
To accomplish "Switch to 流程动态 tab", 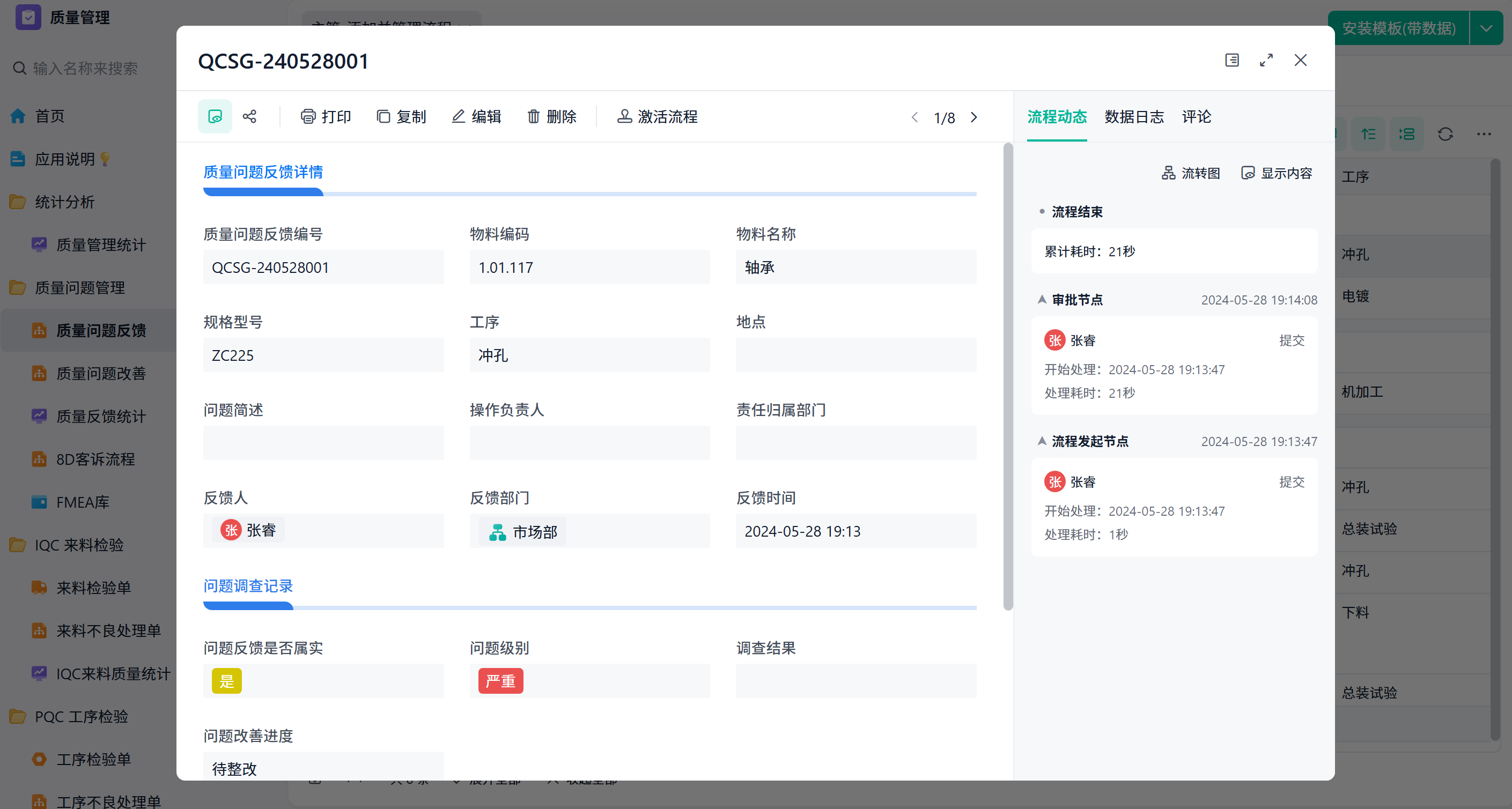I will [x=1057, y=117].
